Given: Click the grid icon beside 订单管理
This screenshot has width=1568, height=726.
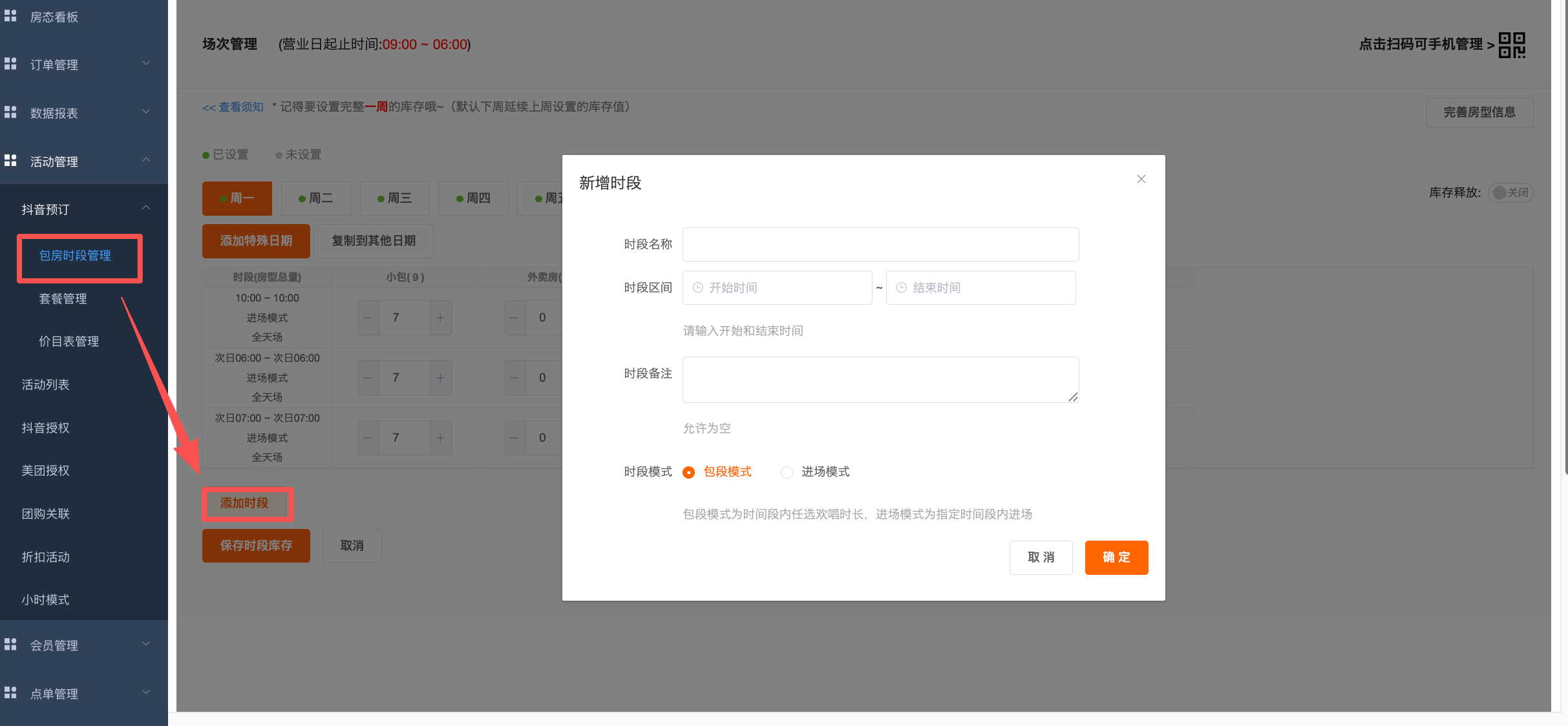Looking at the screenshot, I should pos(10,63).
